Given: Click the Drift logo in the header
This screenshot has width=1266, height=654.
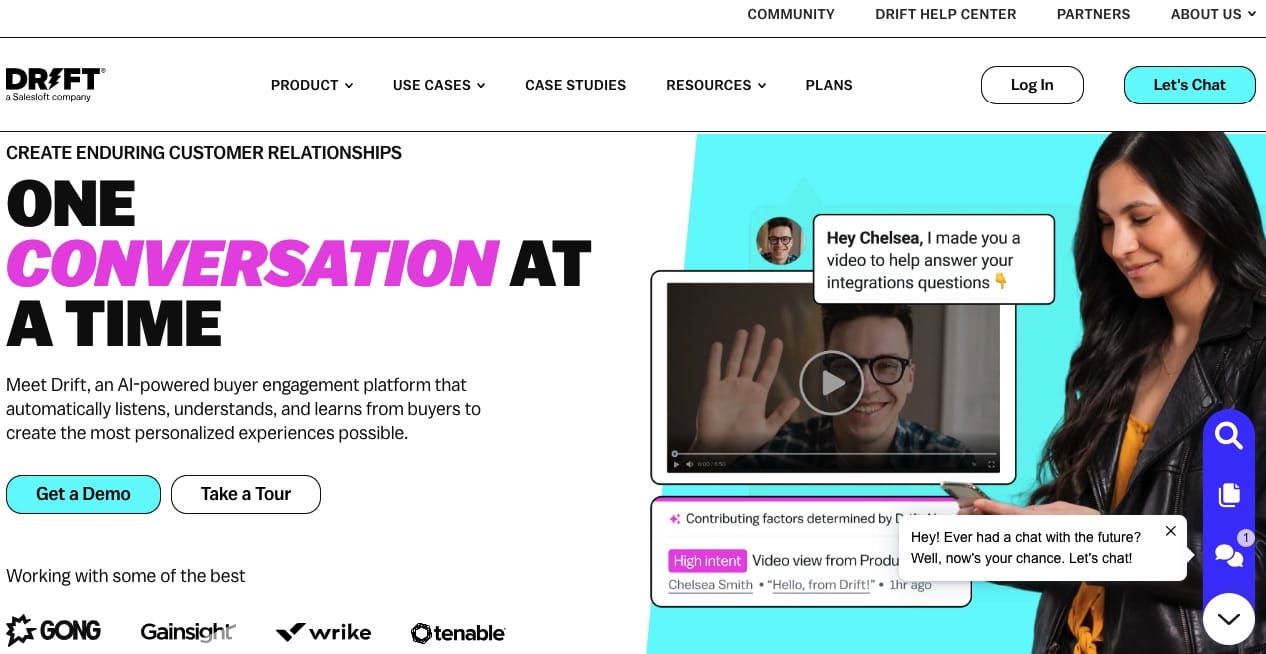Looking at the screenshot, I should [55, 85].
